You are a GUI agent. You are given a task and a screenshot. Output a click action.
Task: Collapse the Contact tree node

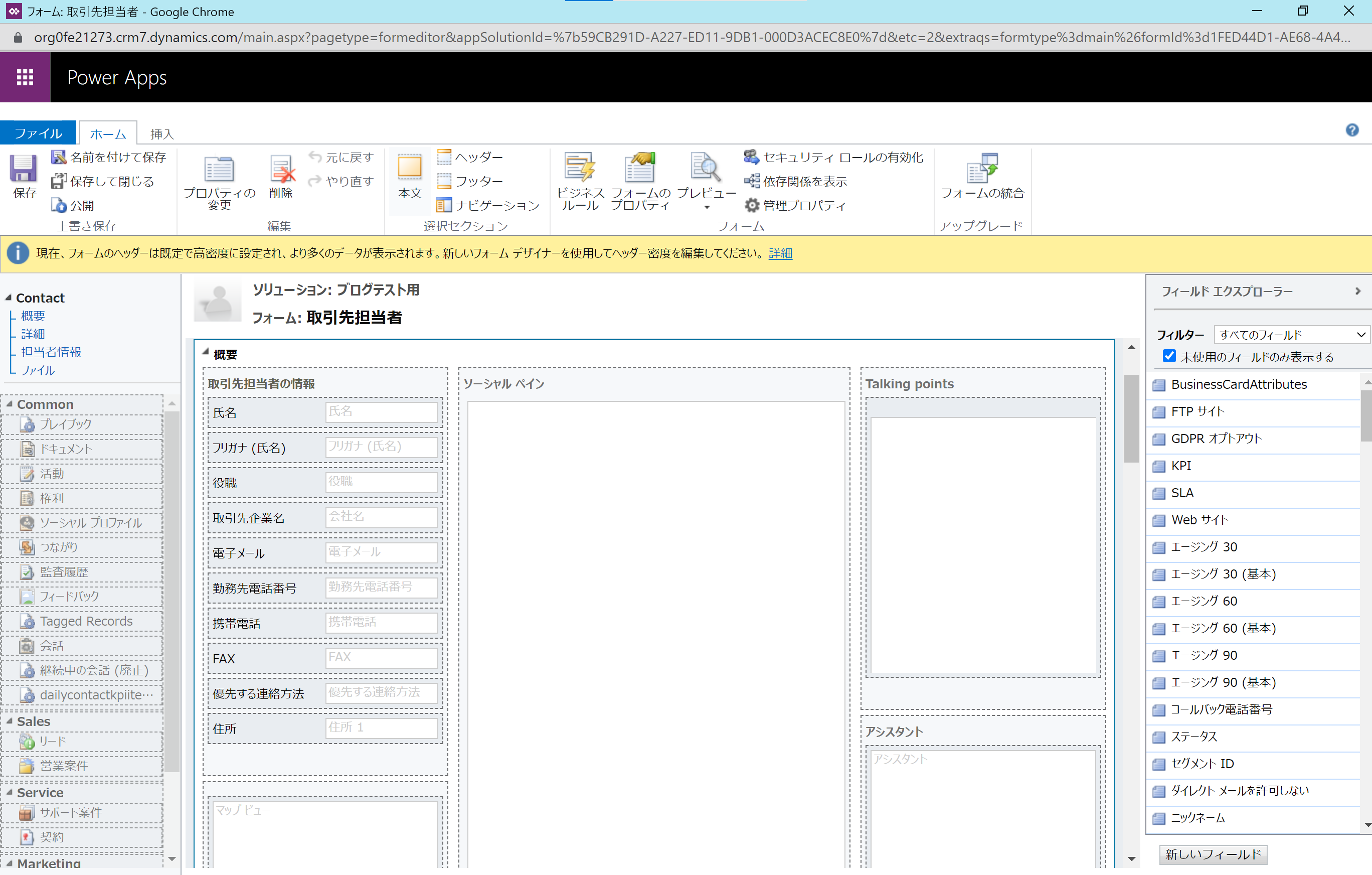[9, 298]
